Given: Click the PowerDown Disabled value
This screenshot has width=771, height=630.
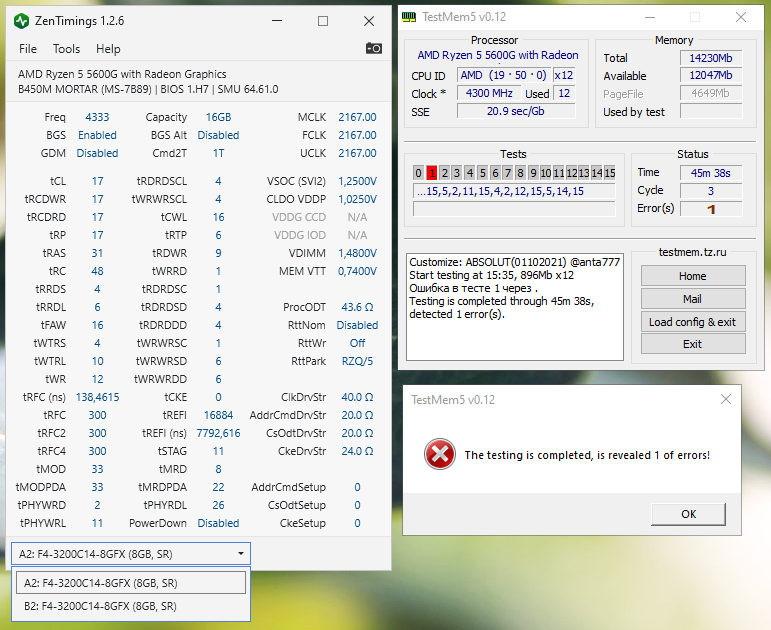Looking at the screenshot, I should (x=218, y=523).
